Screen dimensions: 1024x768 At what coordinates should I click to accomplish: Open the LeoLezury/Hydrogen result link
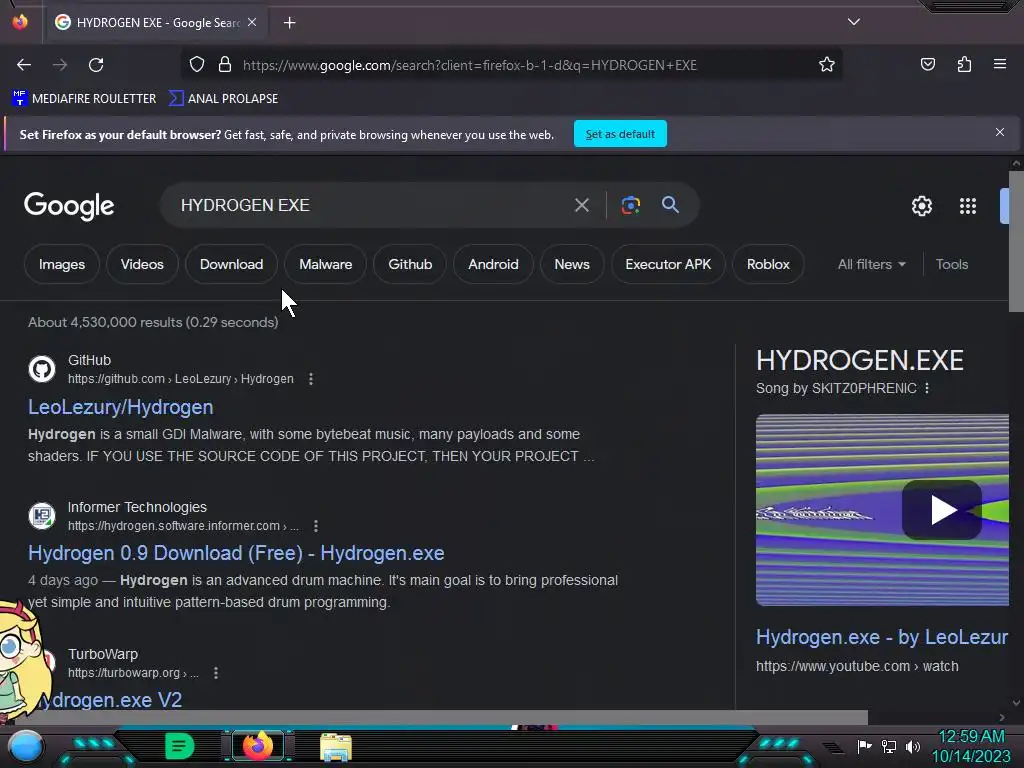click(x=121, y=407)
